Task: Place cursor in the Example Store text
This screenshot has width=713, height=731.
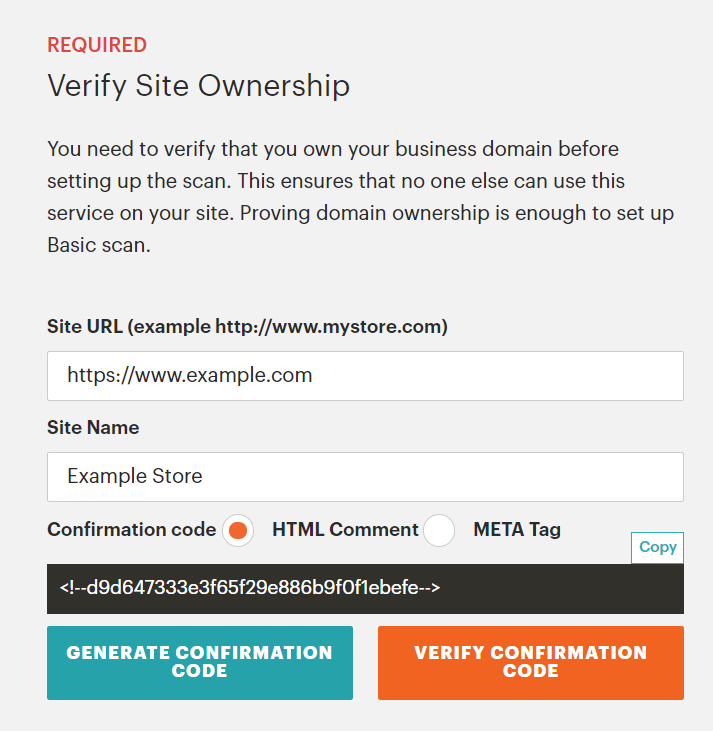Action: (x=135, y=476)
